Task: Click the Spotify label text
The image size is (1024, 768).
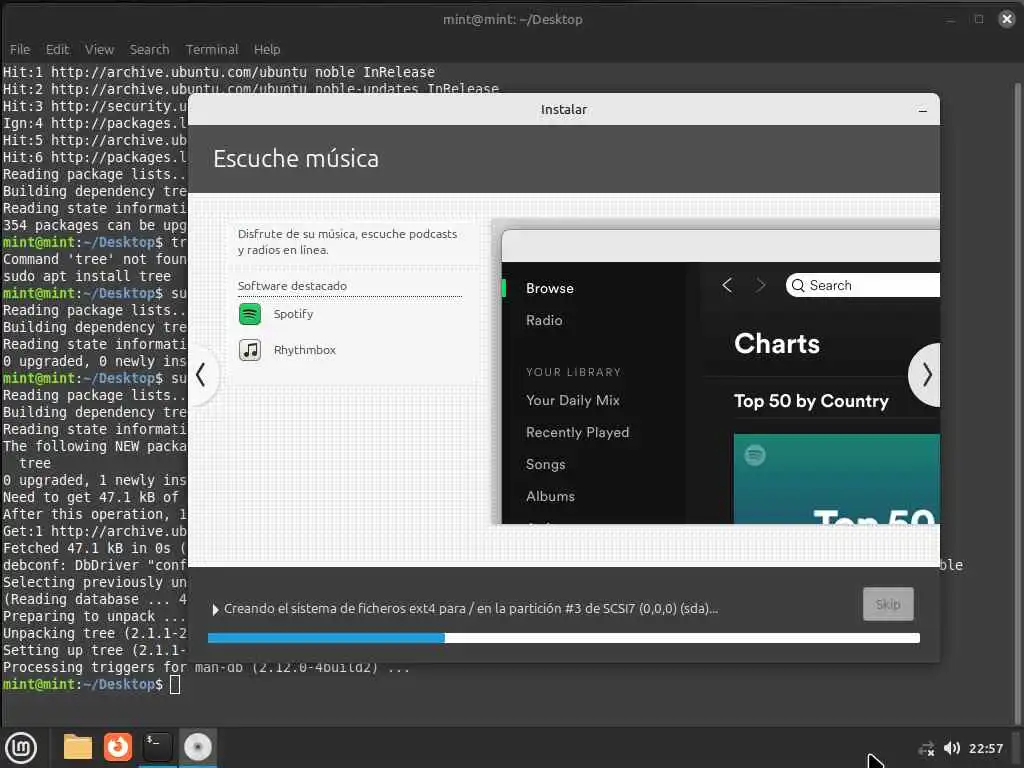Action: tap(293, 314)
